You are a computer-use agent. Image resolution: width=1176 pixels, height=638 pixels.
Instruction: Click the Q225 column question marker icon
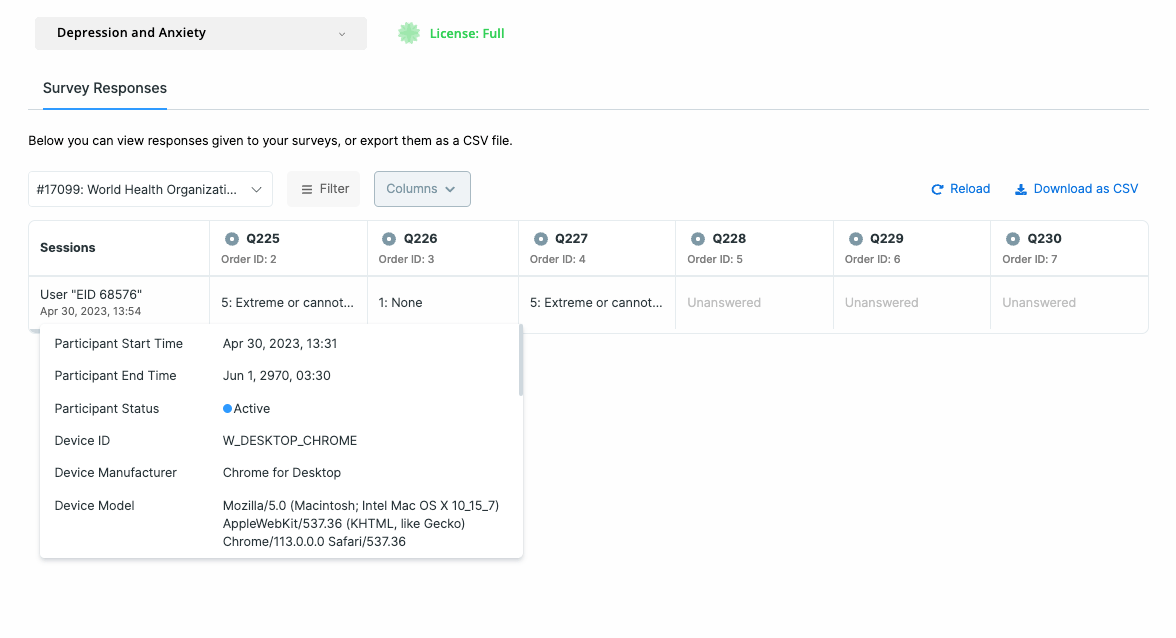tap(231, 238)
